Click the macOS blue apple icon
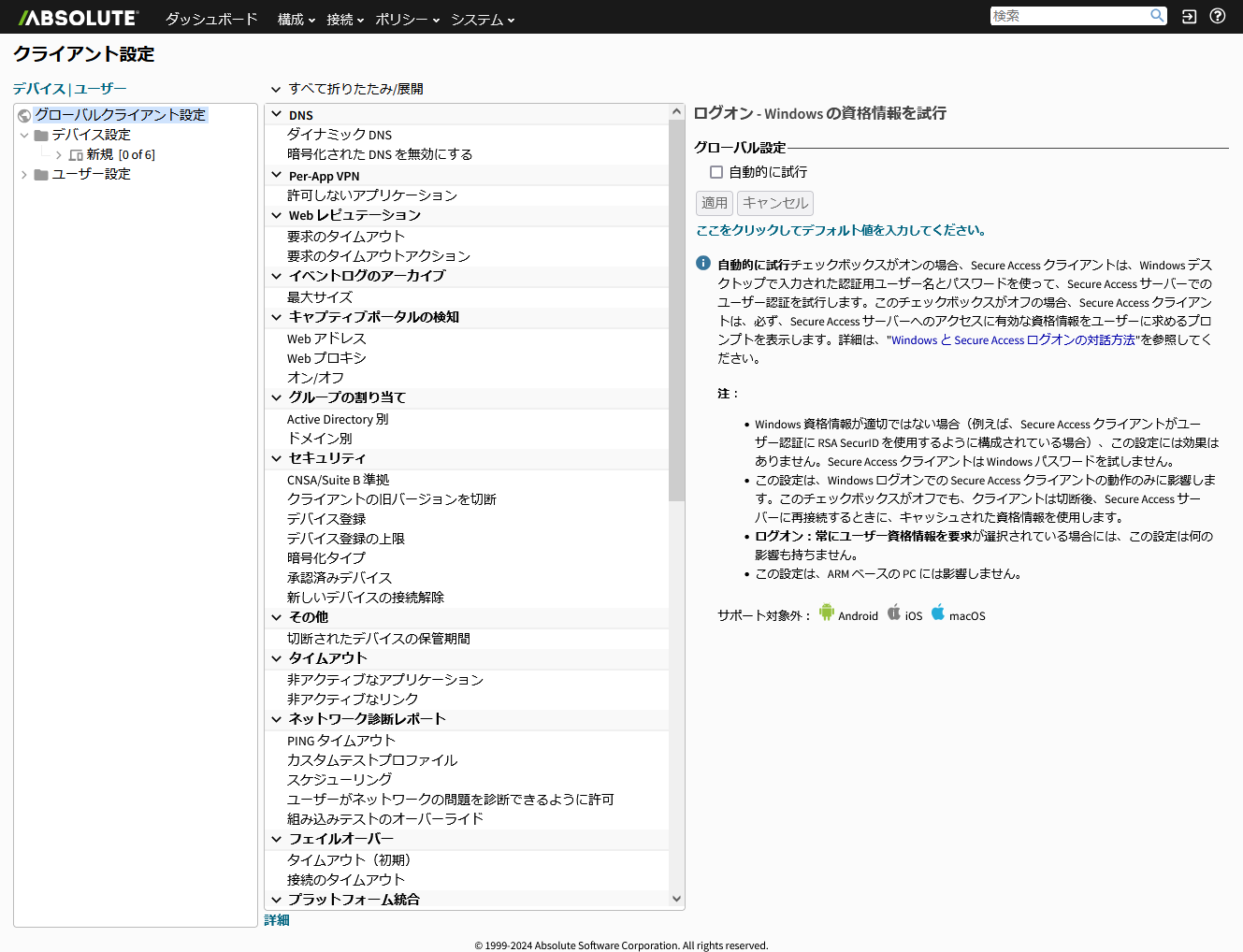 click(938, 613)
